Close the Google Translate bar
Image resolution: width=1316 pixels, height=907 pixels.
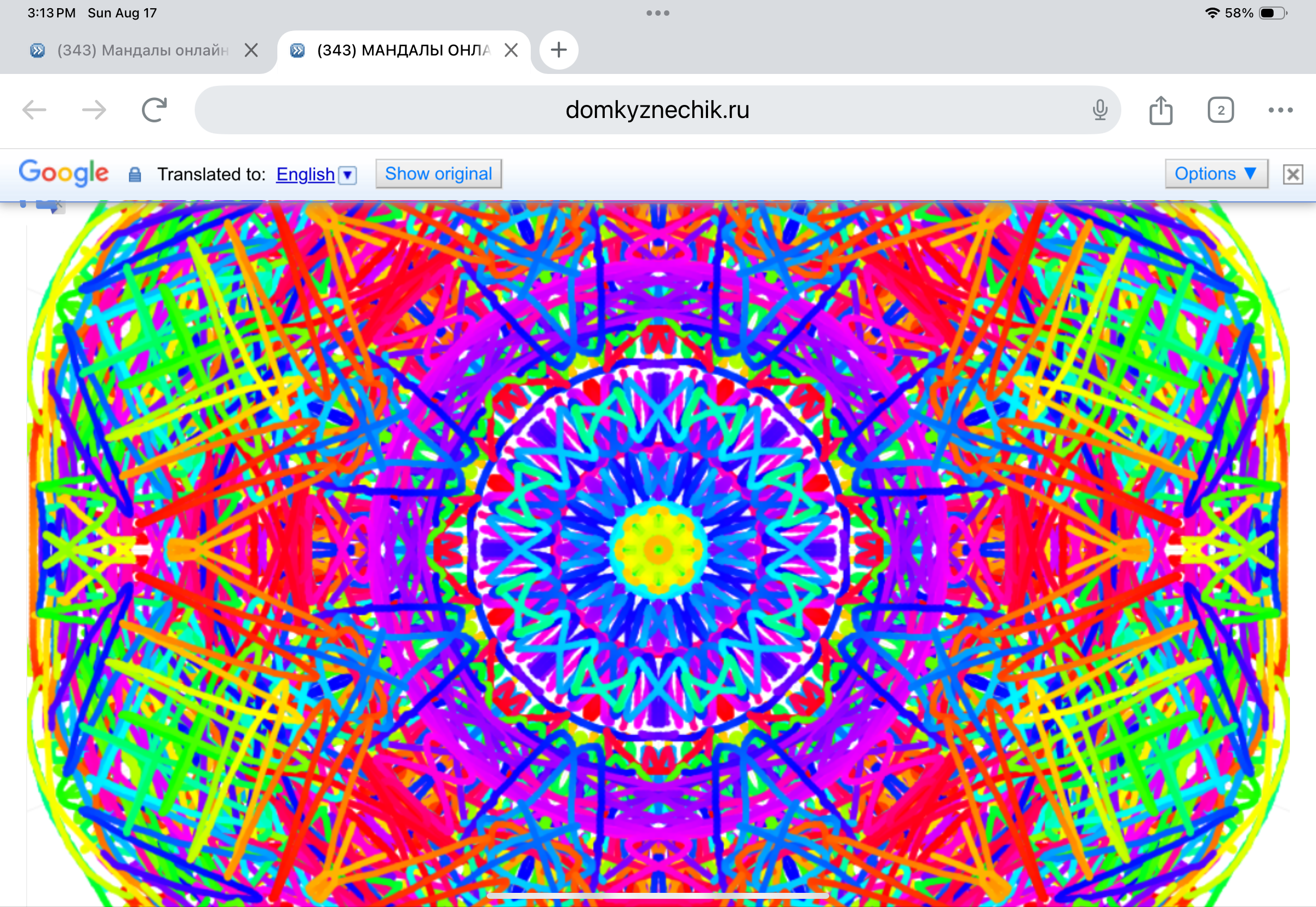1293,174
